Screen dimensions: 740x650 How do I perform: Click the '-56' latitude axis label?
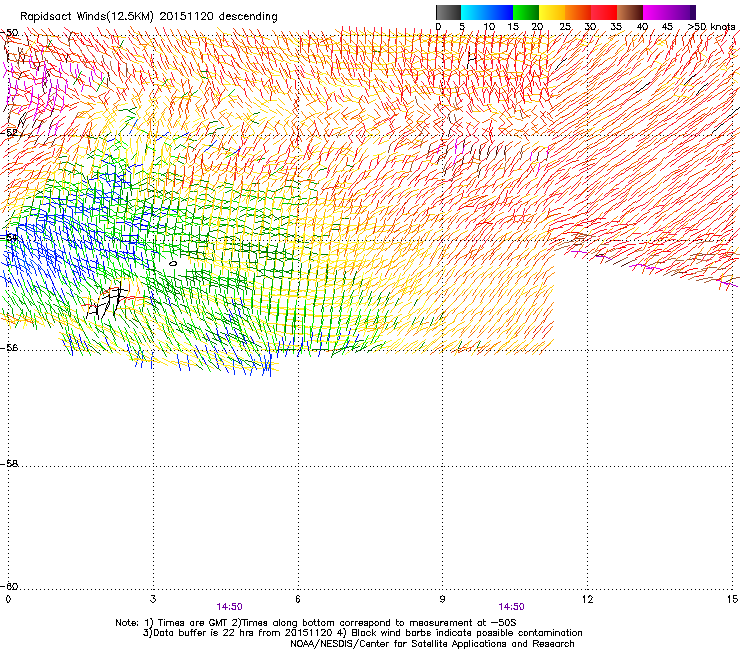click(x=9, y=347)
